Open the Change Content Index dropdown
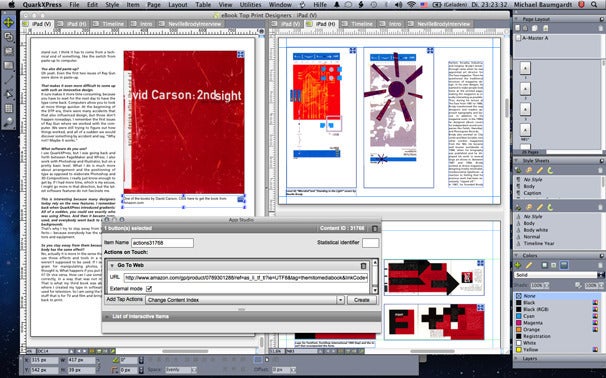The height and width of the screenshot is (378, 606). click(245, 300)
